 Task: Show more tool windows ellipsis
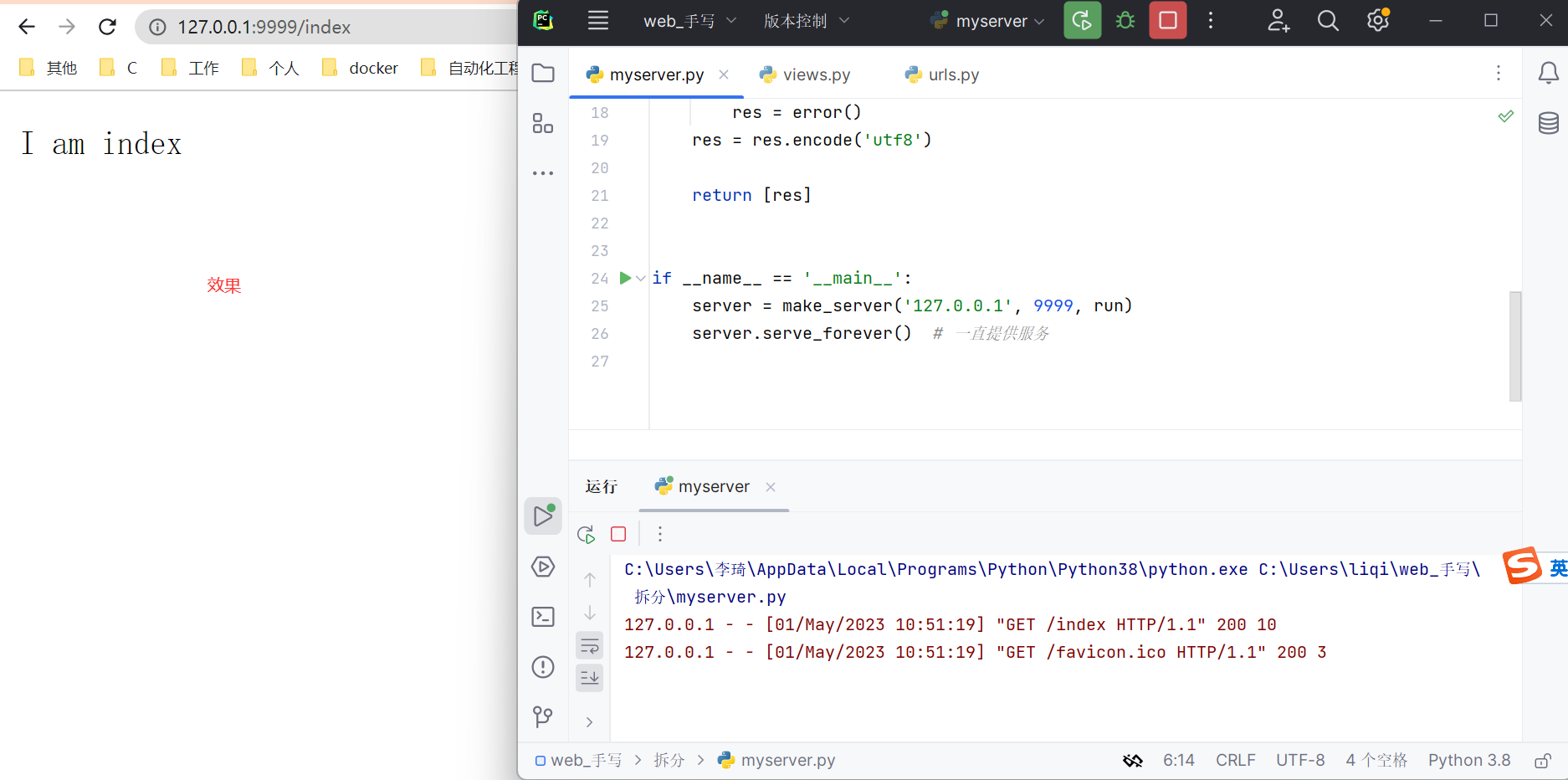tap(543, 173)
